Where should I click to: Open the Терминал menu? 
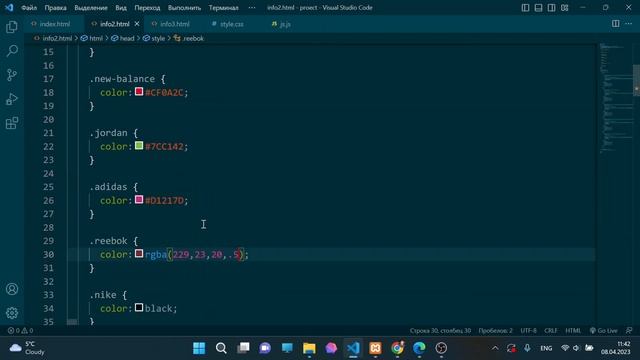[224, 8]
